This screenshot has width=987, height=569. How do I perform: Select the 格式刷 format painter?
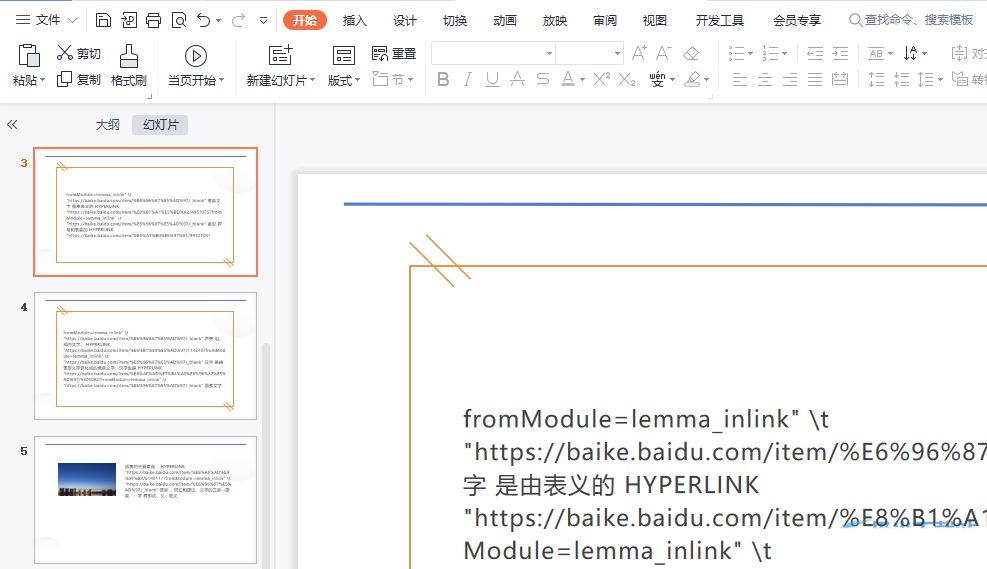(x=128, y=65)
